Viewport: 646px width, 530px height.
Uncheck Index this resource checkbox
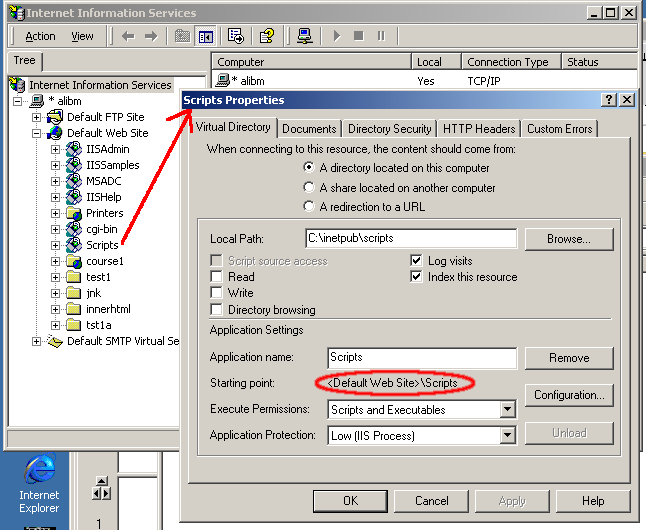pos(416,277)
